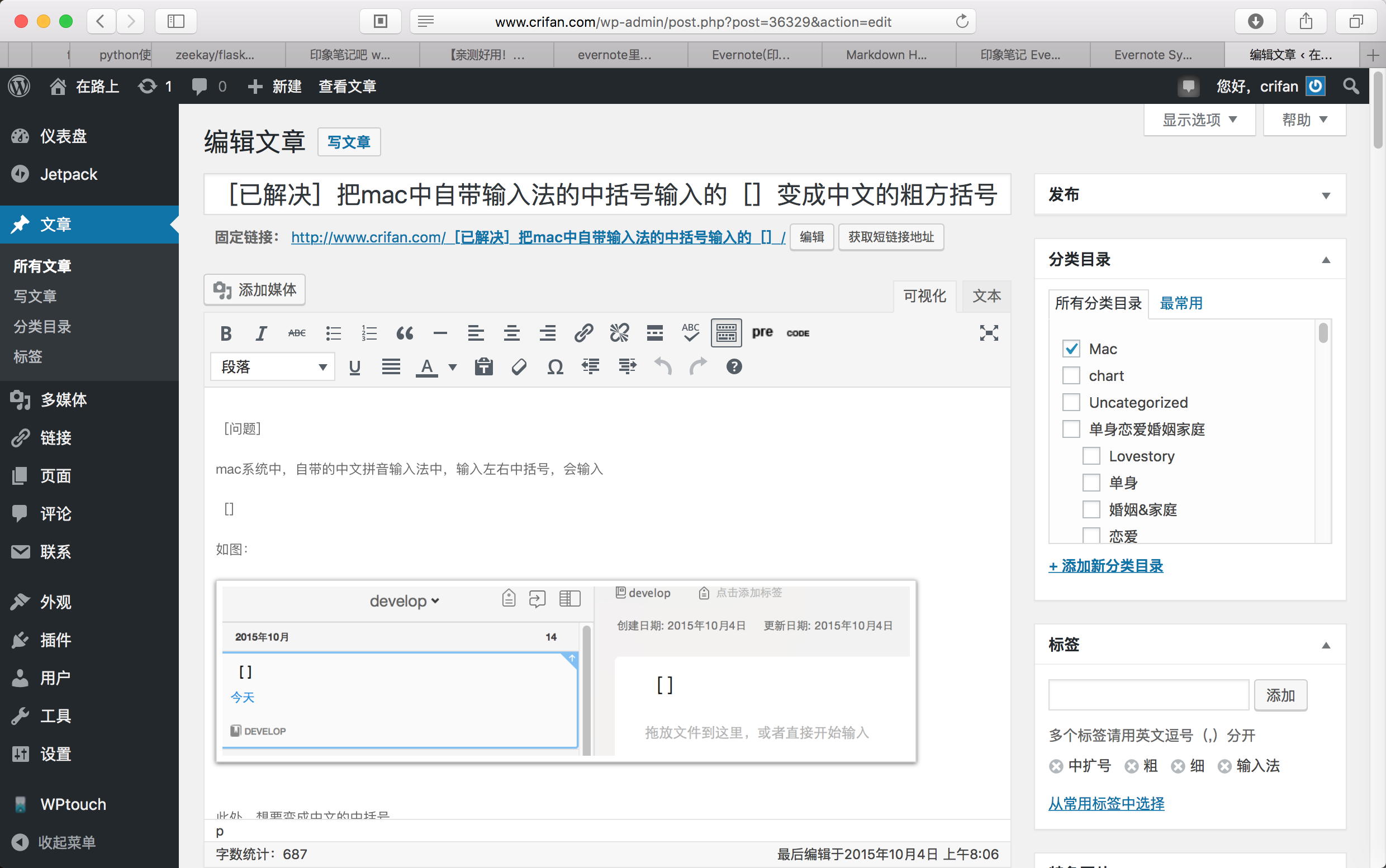The height and width of the screenshot is (868, 1386).
Task: Open the special character Omega icon
Action: pyautogui.click(x=555, y=367)
